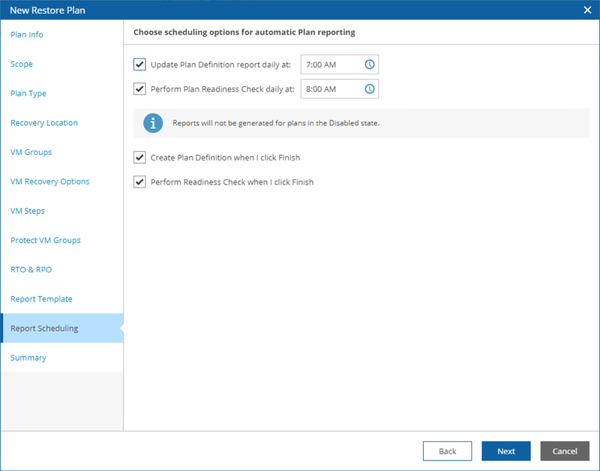Click the 7:00 AM time input field
600x471 pixels.
tap(330, 64)
